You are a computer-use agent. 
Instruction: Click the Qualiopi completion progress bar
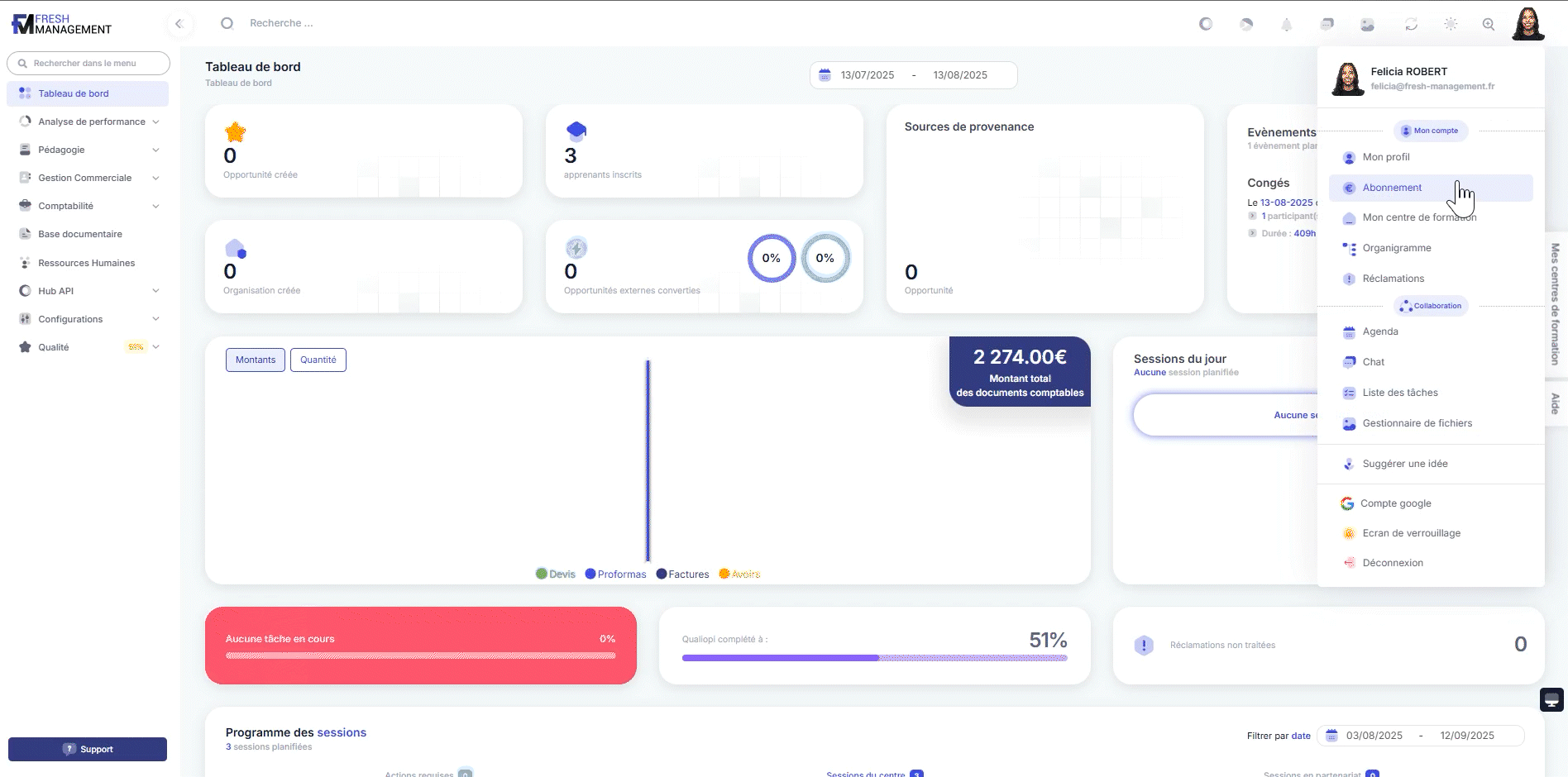[x=874, y=658]
